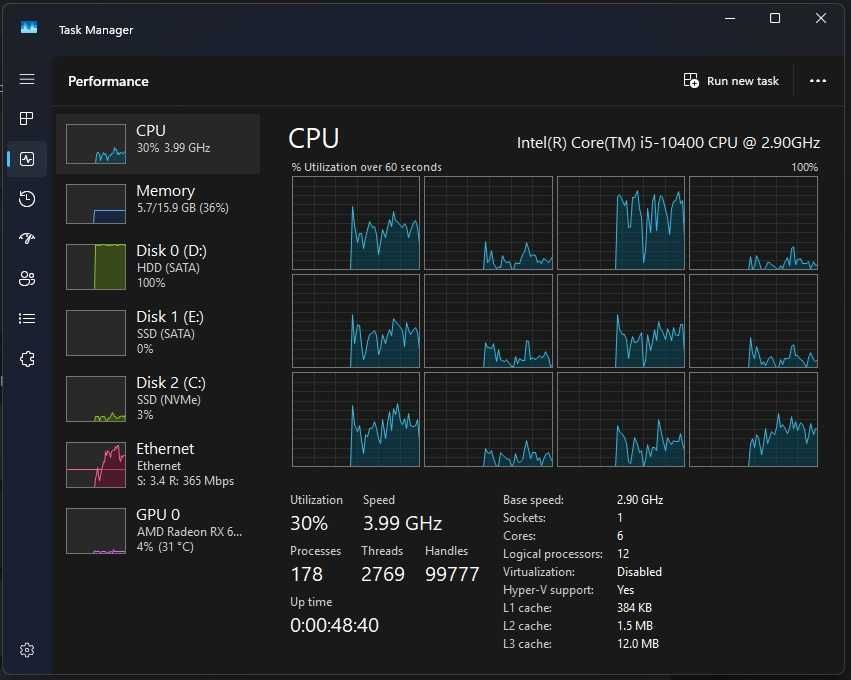Select the Ethernet performance item
The image size is (851, 680).
158,465
